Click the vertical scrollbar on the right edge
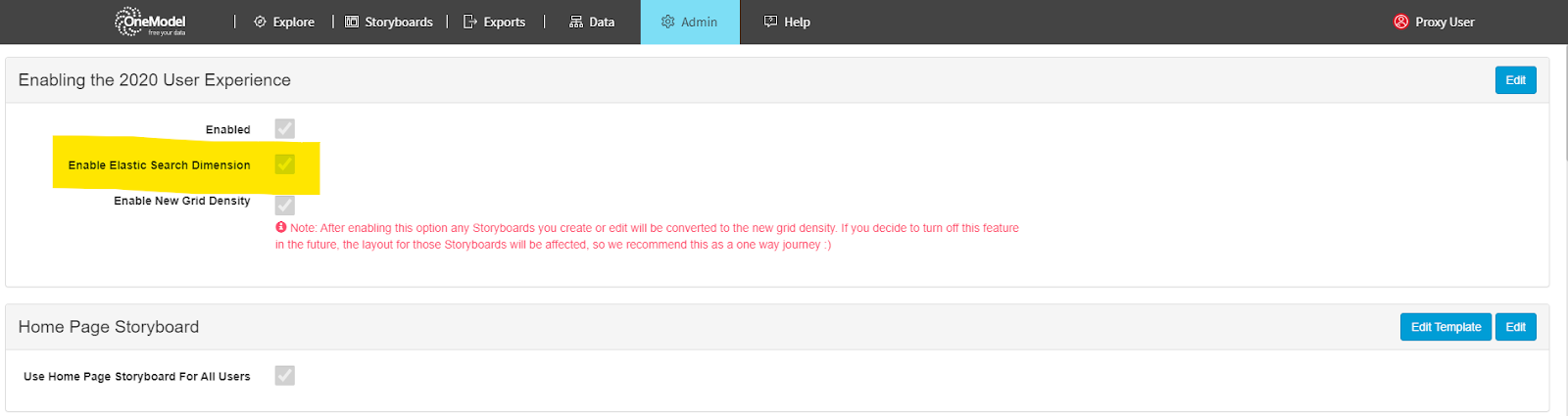Screen dimensions: 1568x416 [x=1564, y=98]
